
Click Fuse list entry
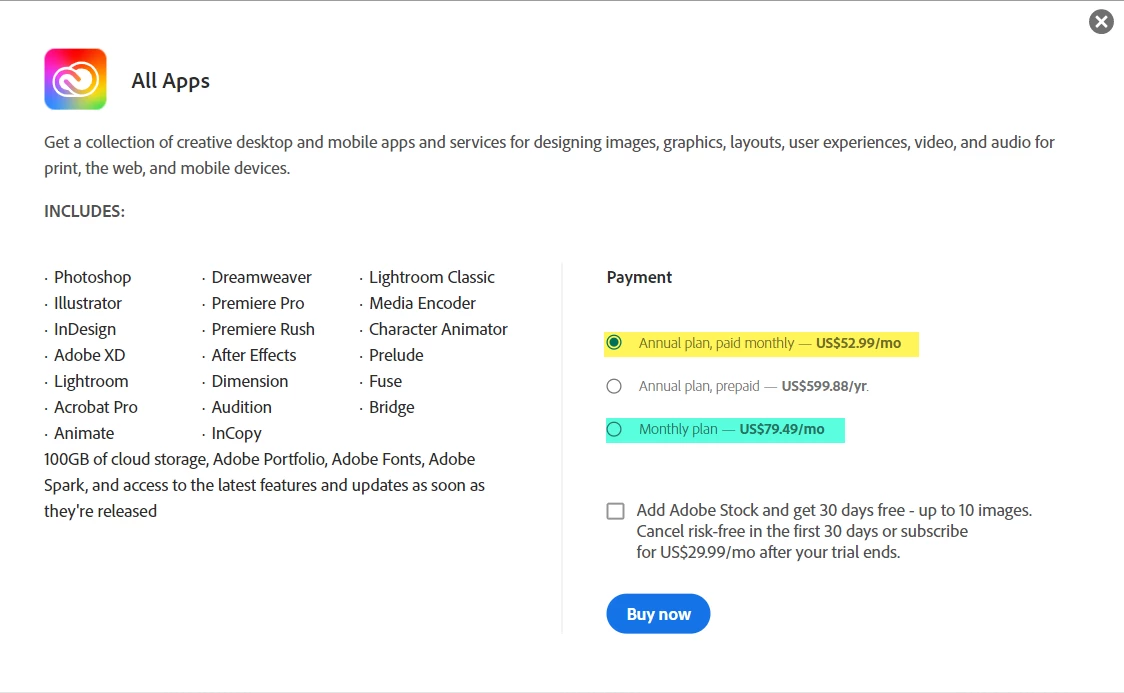coord(386,381)
